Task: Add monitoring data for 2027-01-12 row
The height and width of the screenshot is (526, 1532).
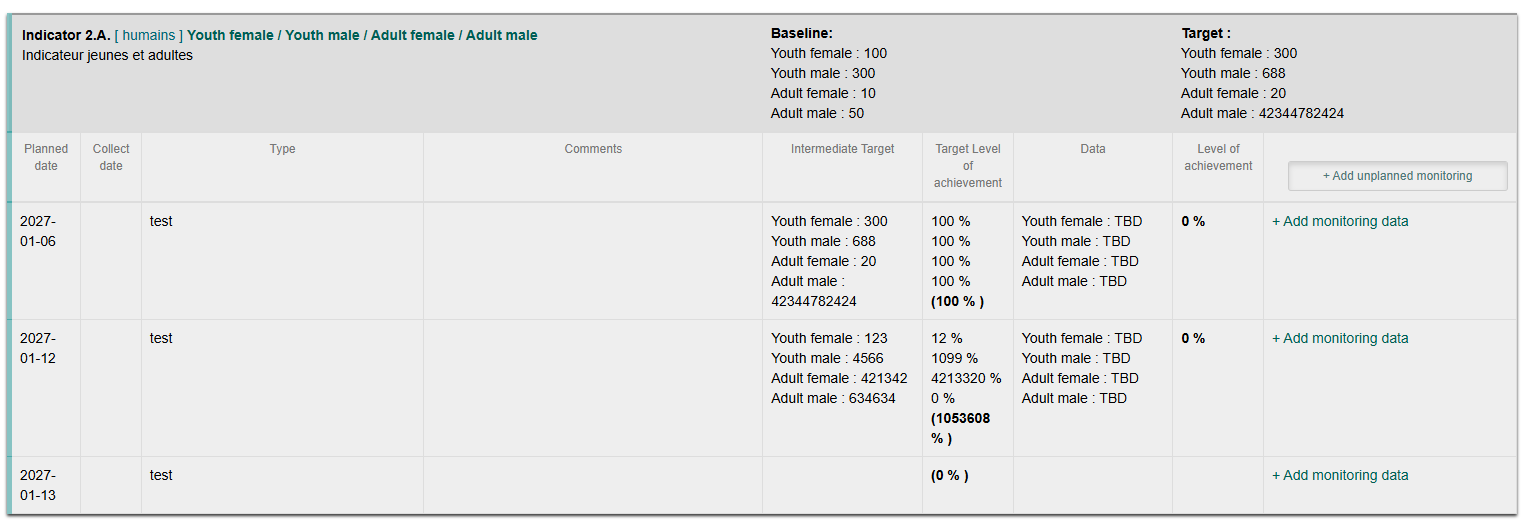Action: click(1340, 338)
